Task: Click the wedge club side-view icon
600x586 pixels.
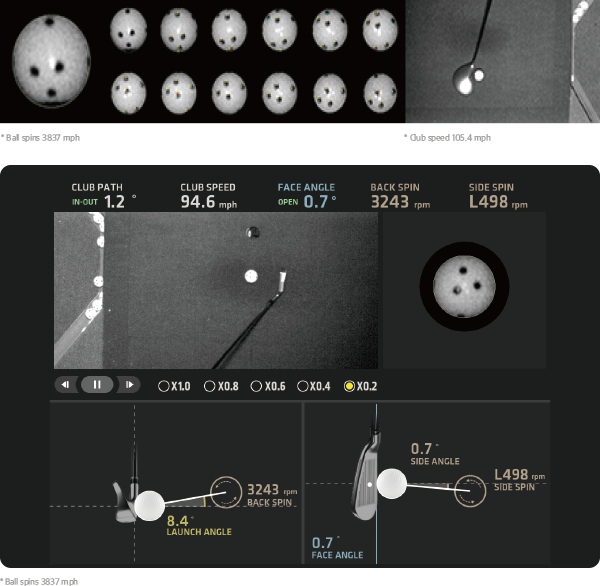Action: pyautogui.click(x=126, y=484)
